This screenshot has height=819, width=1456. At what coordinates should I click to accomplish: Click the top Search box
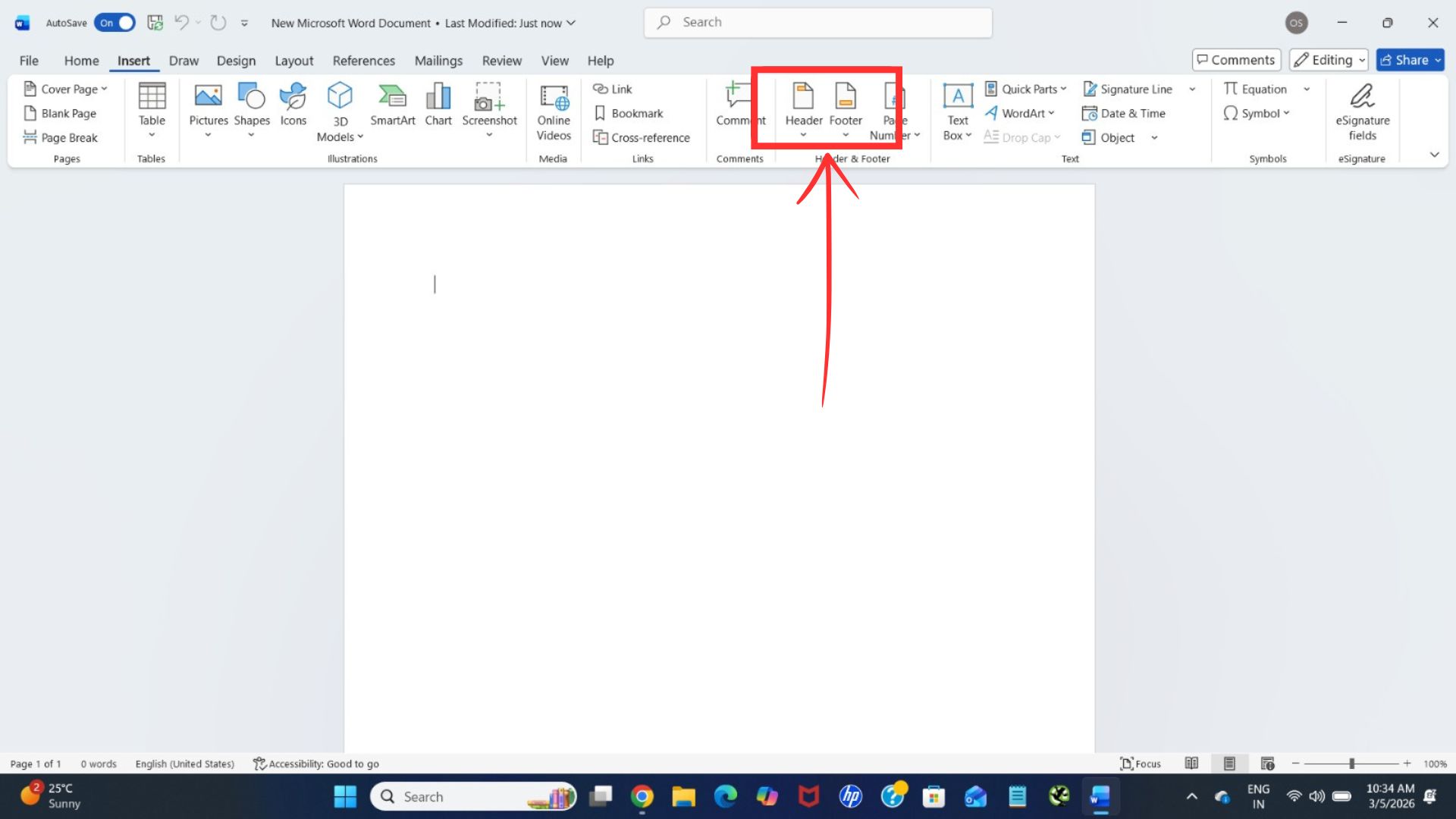click(817, 23)
